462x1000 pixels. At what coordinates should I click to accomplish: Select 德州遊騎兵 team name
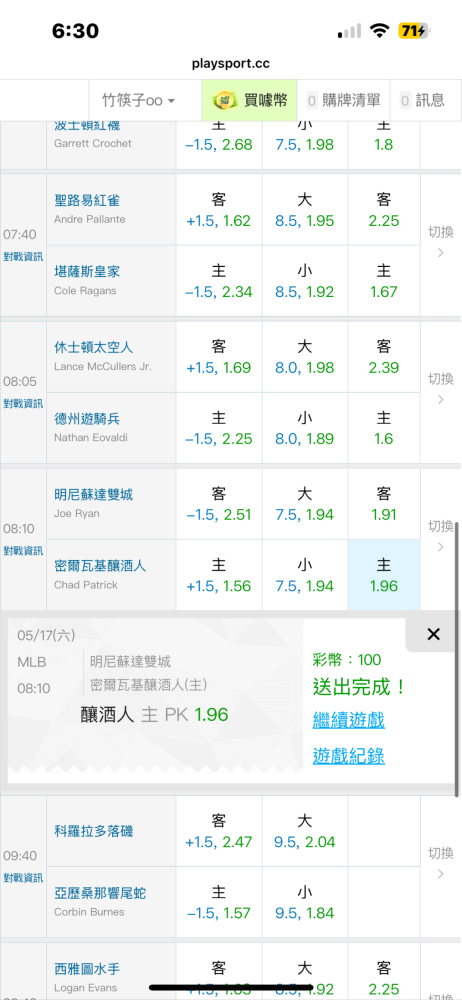coord(87,419)
